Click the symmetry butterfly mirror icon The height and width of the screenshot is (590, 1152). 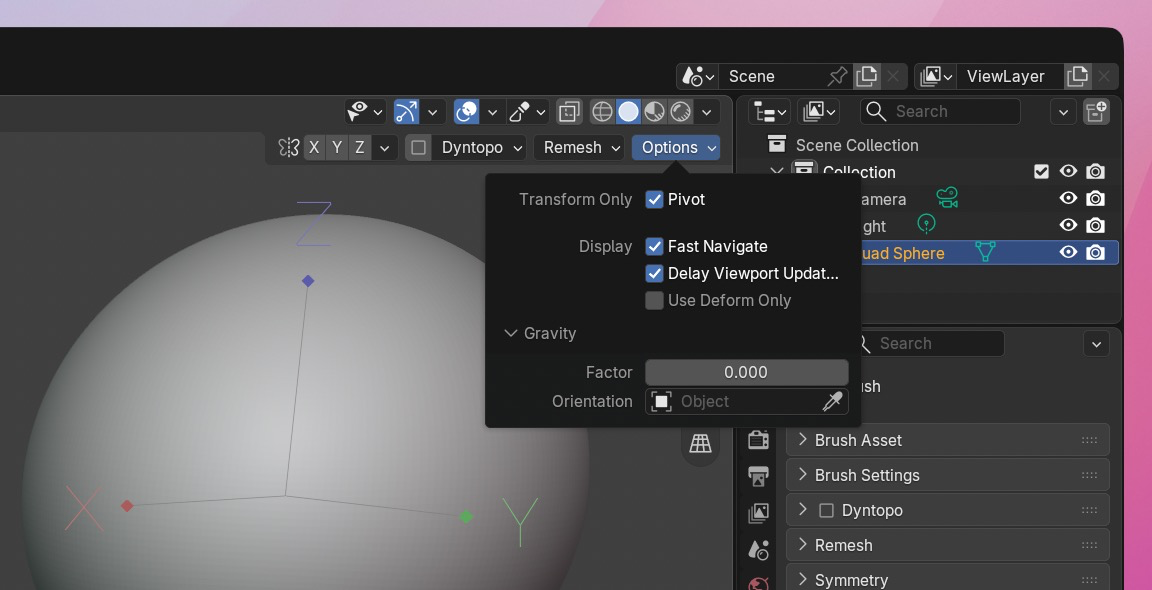(x=288, y=148)
